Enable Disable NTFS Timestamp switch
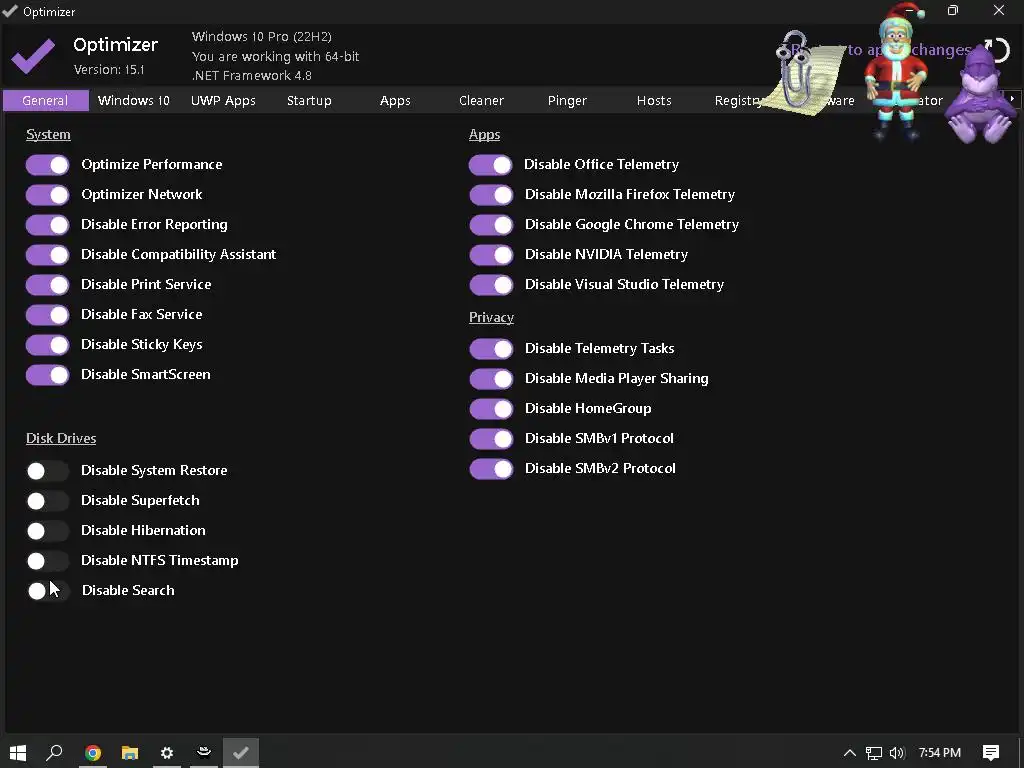1024x768 pixels. tap(48, 561)
